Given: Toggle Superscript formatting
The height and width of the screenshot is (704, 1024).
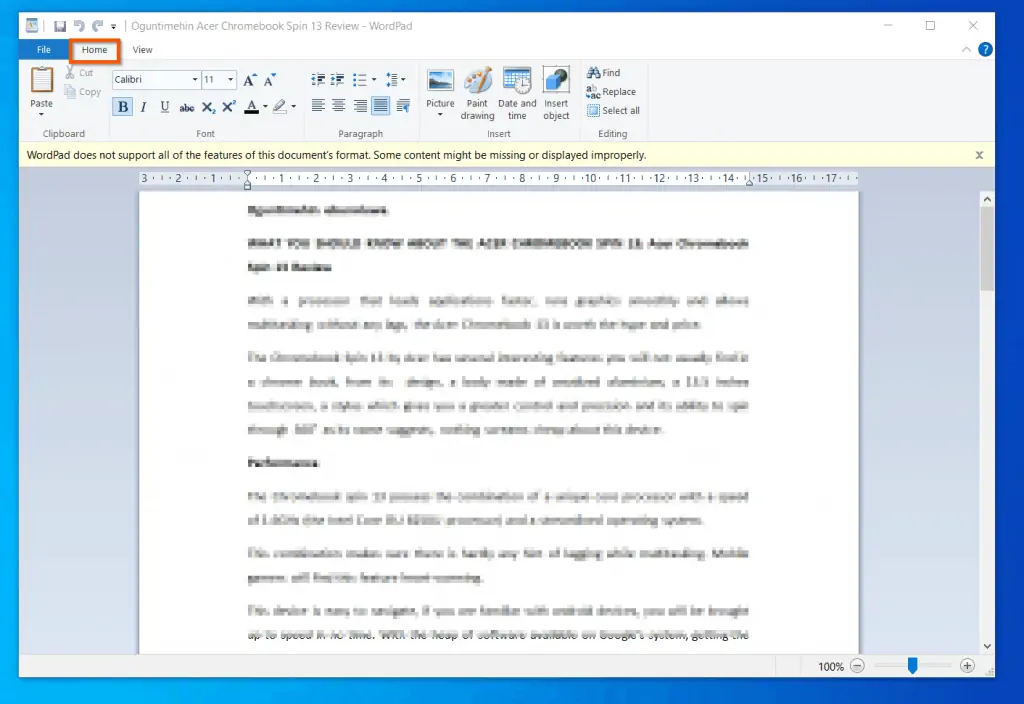Looking at the screenshot, I should (229, 106).
